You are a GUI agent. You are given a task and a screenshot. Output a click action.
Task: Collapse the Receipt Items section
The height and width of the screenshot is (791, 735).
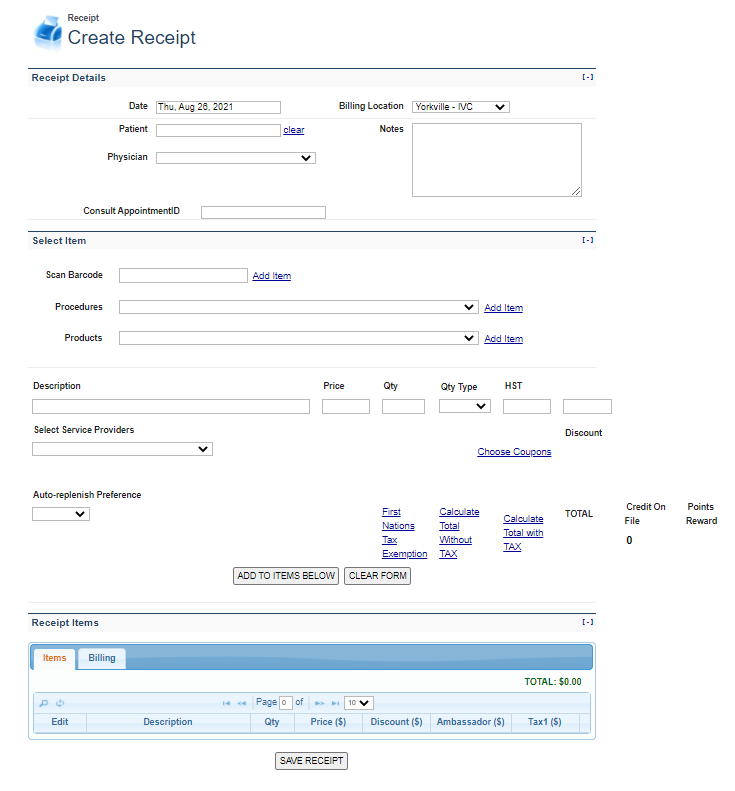click(x=587, y=622)
